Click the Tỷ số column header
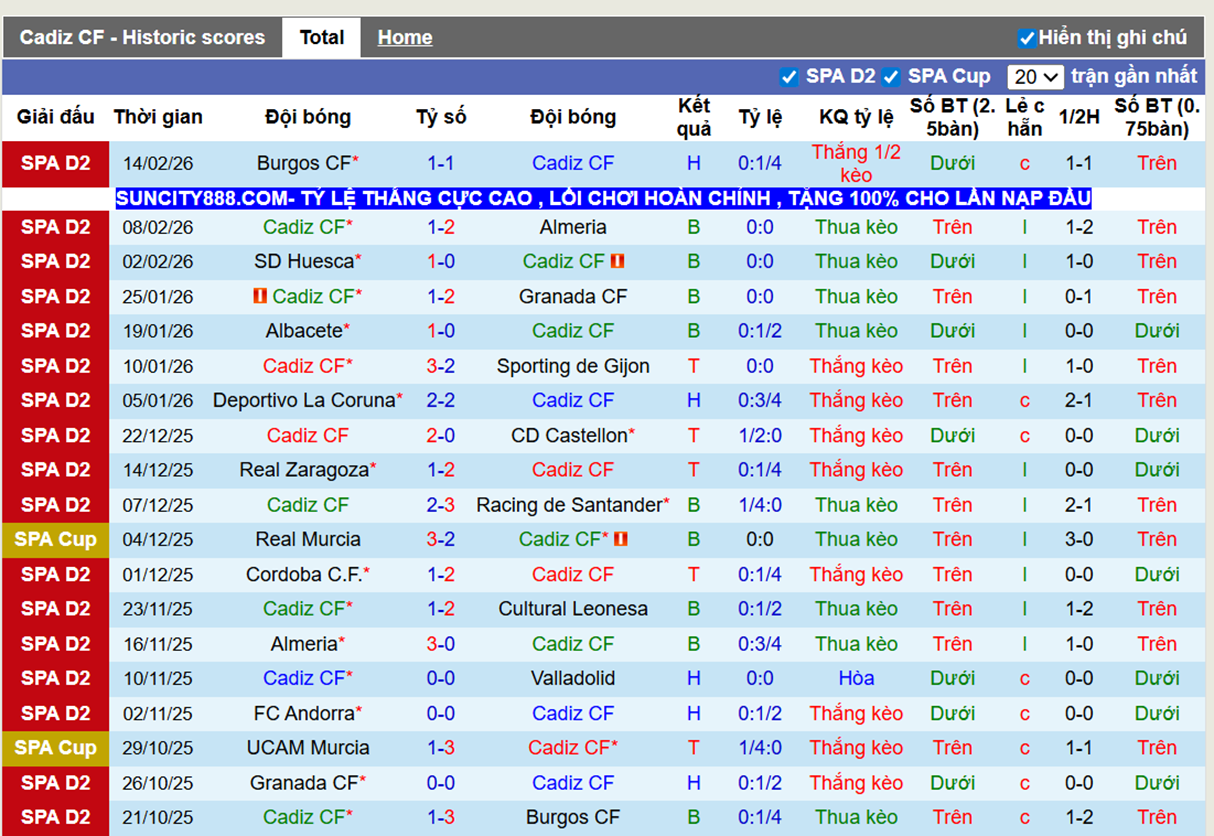Image resolution: width=1214 pixels, height=836 pixels. (x=441, y=117)
